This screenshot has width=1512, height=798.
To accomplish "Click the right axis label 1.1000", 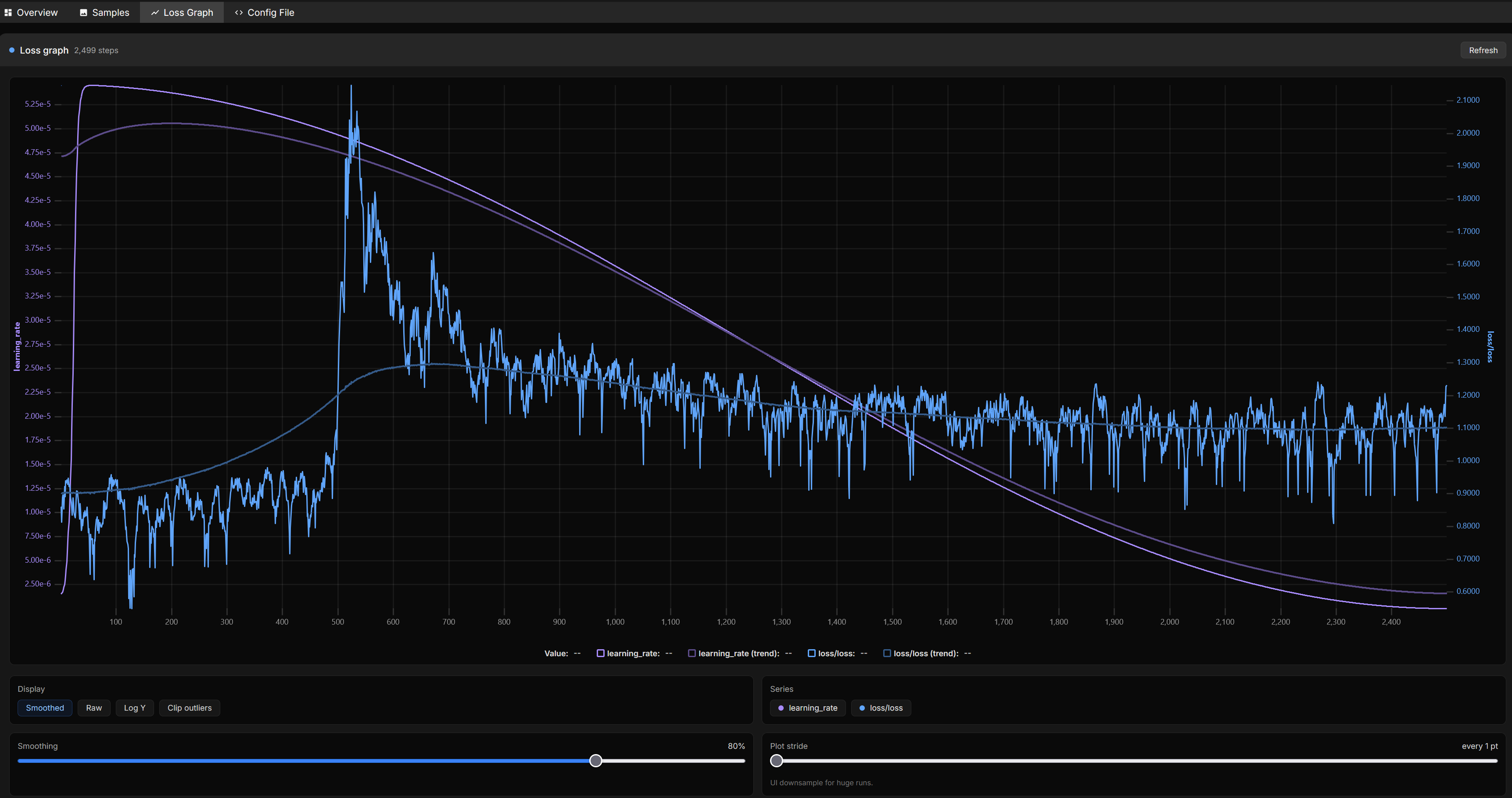I will pyautogui.click(x=1467, y=428).
